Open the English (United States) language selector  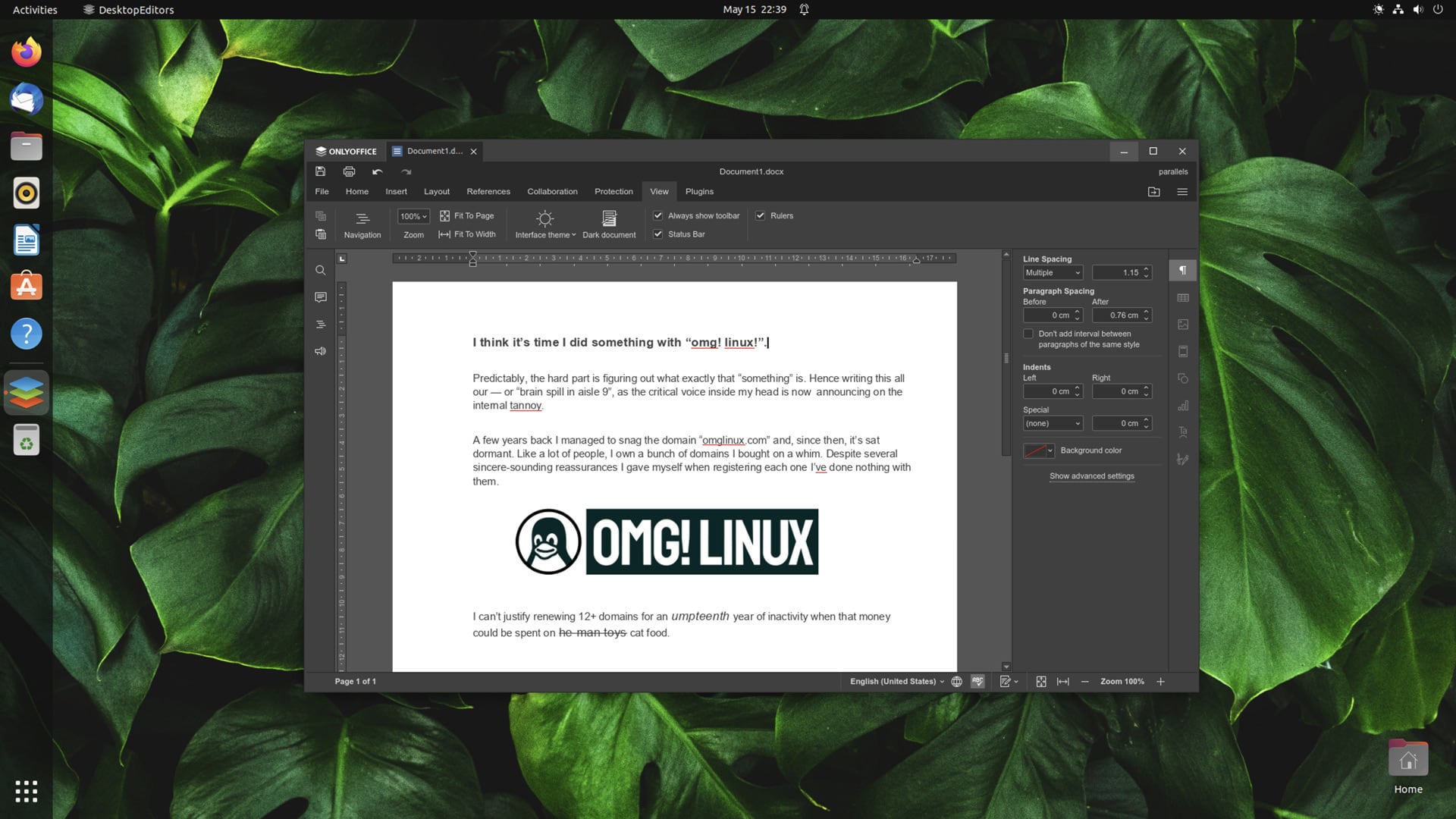click(897, 682)
